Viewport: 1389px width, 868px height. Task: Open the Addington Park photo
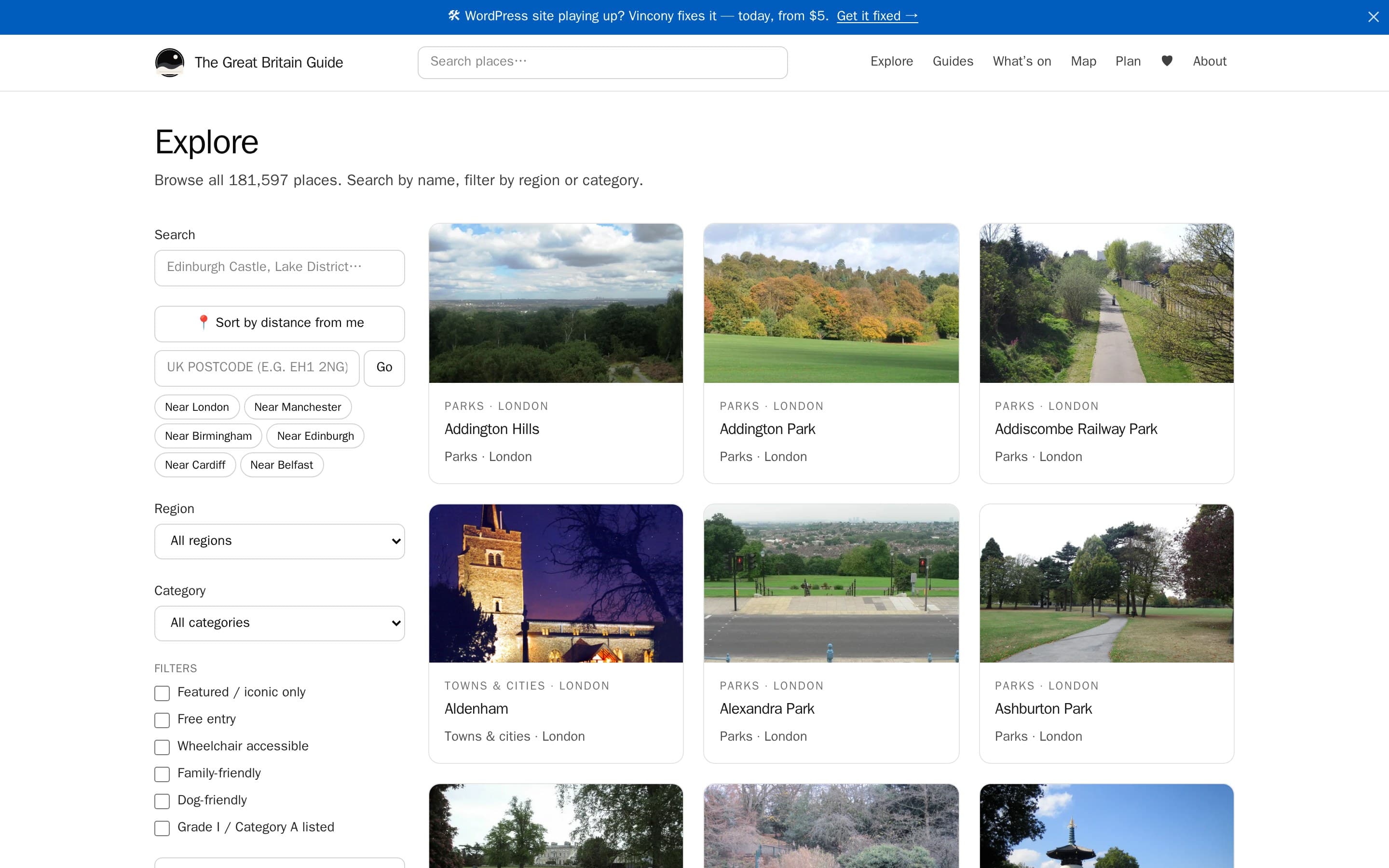coord(831,303)
